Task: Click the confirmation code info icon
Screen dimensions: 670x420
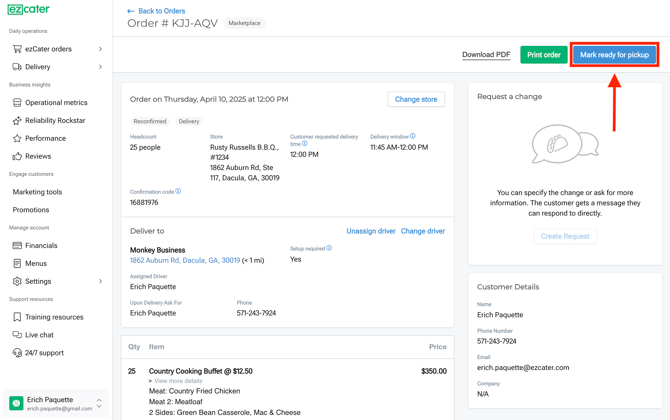Action: pos(178,191)
